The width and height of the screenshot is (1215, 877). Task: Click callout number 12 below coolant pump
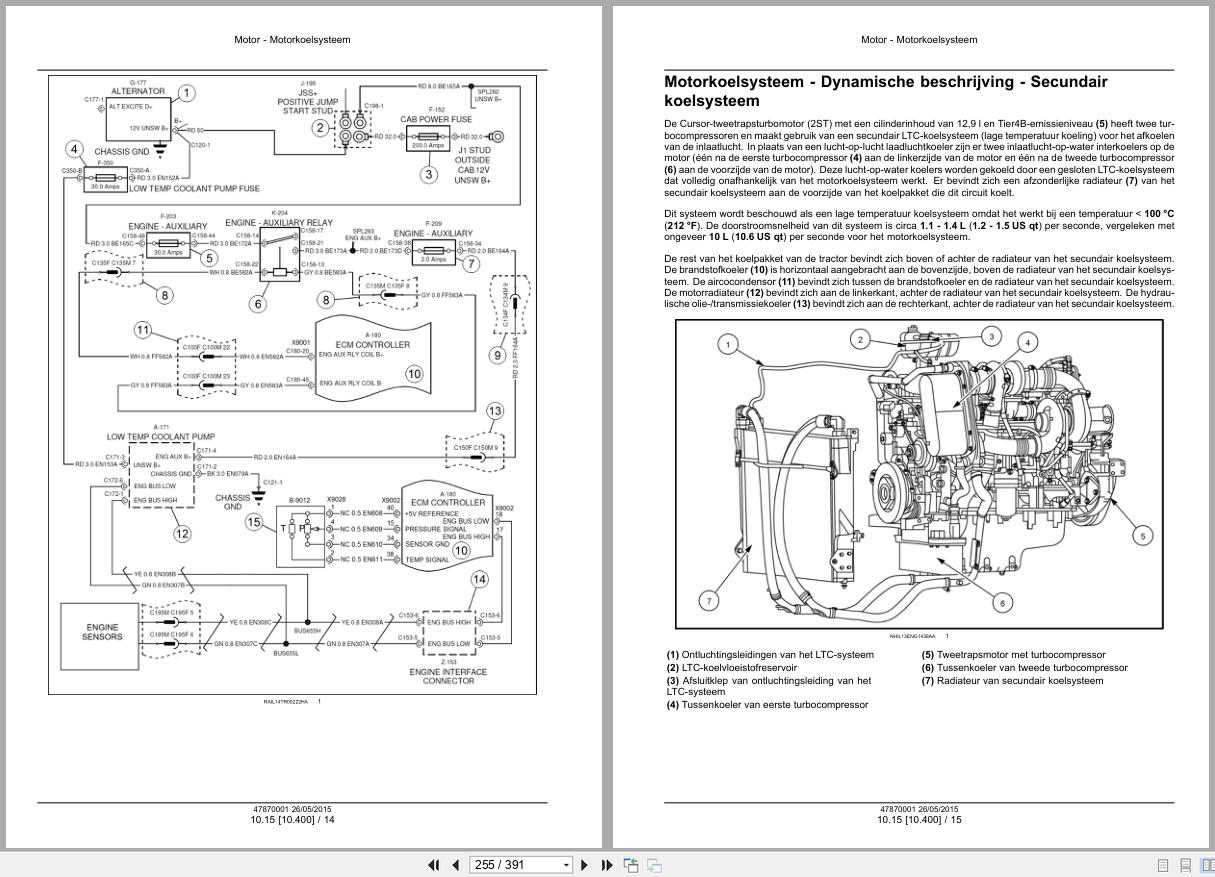tap(182, 534)
